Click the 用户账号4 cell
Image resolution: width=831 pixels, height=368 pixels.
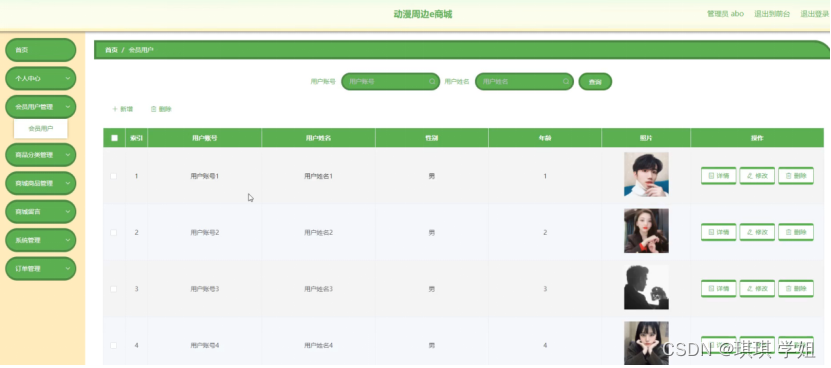pyautogui.click(x=205, y=345)
